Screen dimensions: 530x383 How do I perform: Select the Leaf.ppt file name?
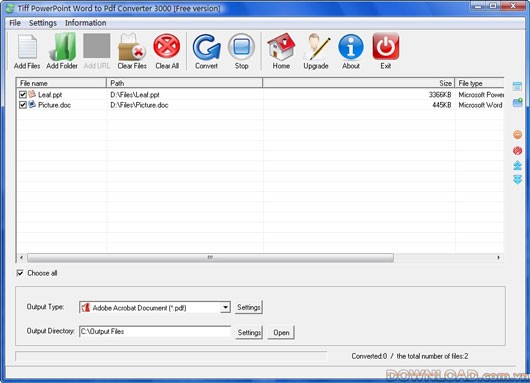click(50, 95)
